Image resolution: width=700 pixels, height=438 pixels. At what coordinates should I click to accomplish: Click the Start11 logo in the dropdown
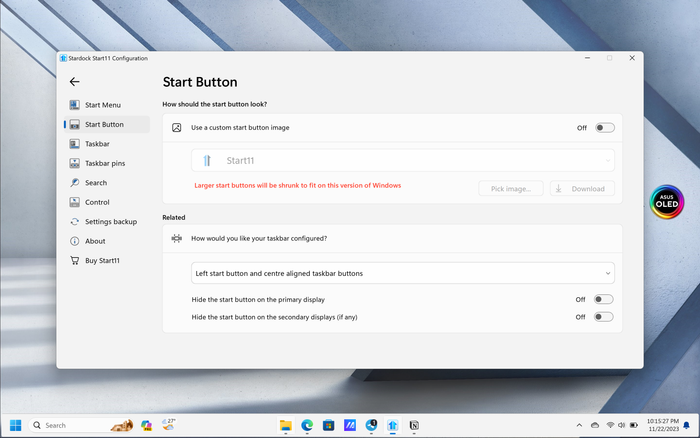[207, 160]
